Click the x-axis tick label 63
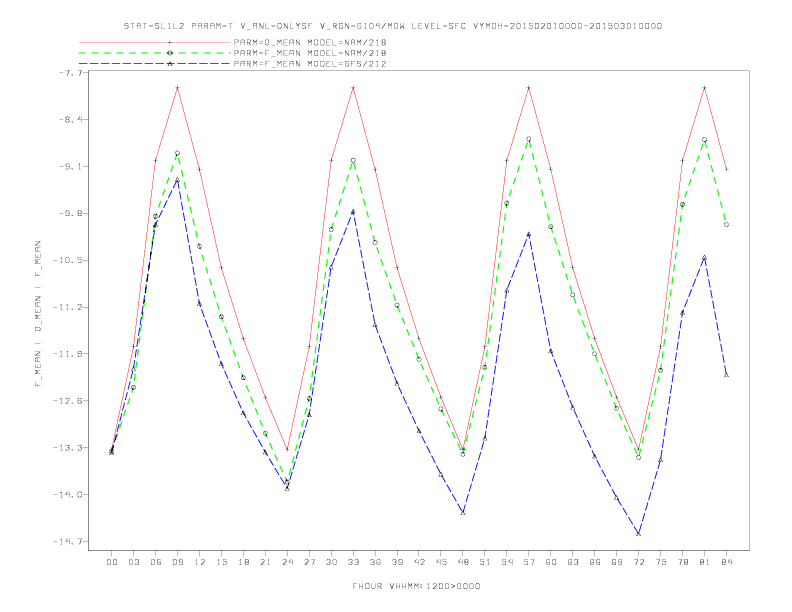This screenshot has height=612, width=792. point(573,562)
